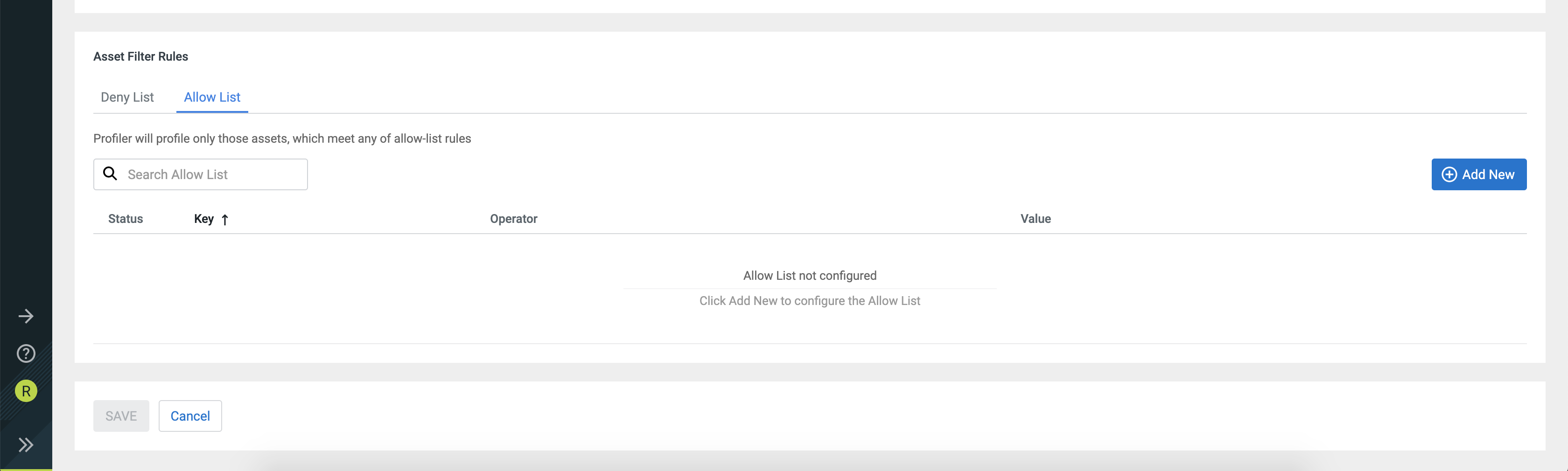Cancel the asset filter changes
1568x471 pixels.
click(190, 416)
